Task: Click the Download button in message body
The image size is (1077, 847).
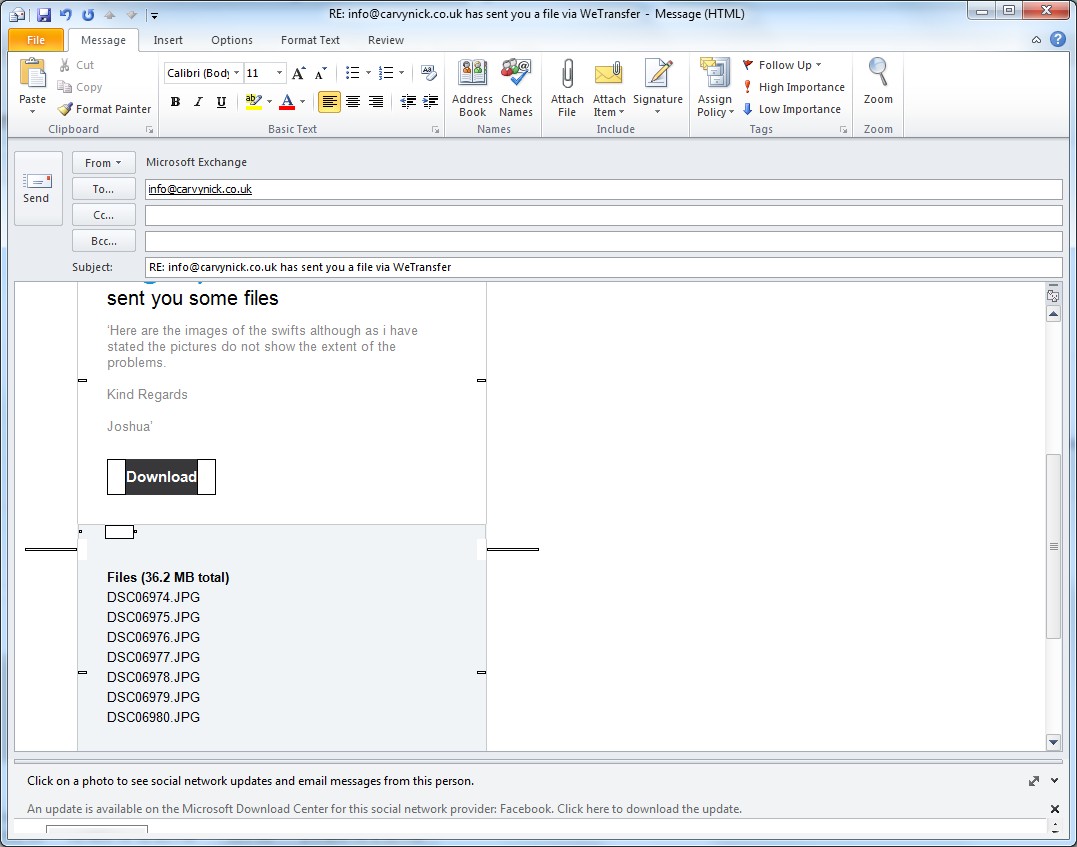Action: tap(161, 477)
